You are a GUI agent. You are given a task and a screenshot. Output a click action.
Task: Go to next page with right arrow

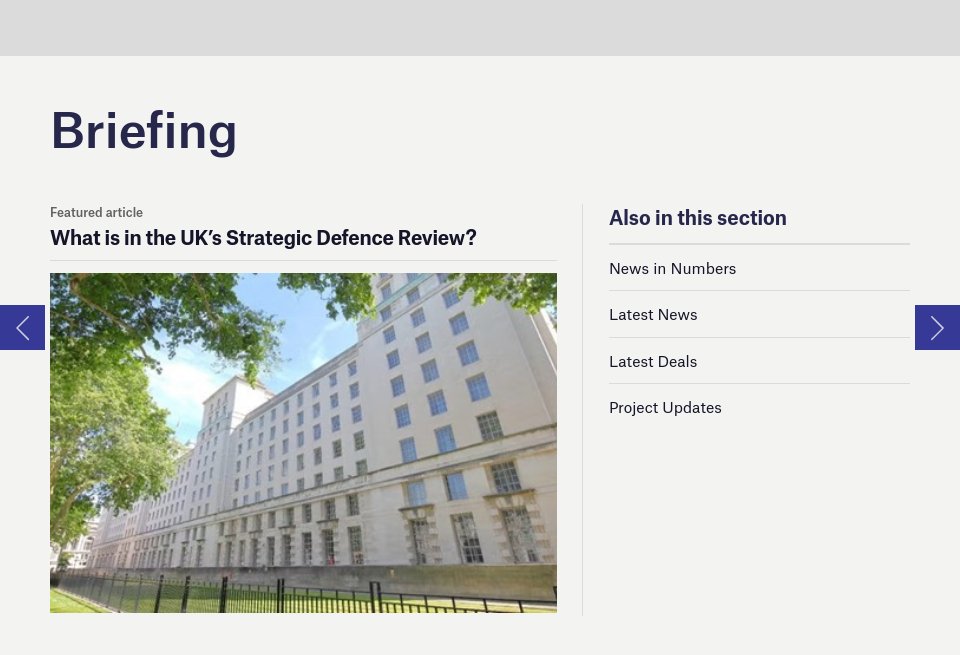click(937, 327)
